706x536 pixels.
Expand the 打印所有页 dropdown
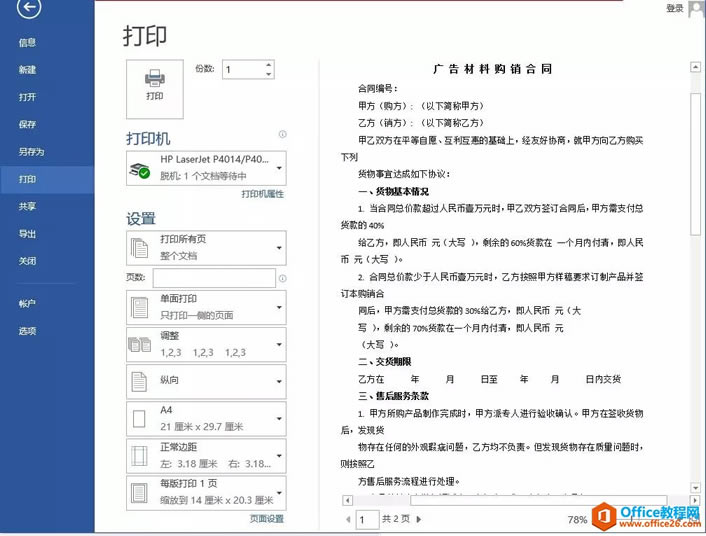tap(206, 248)
